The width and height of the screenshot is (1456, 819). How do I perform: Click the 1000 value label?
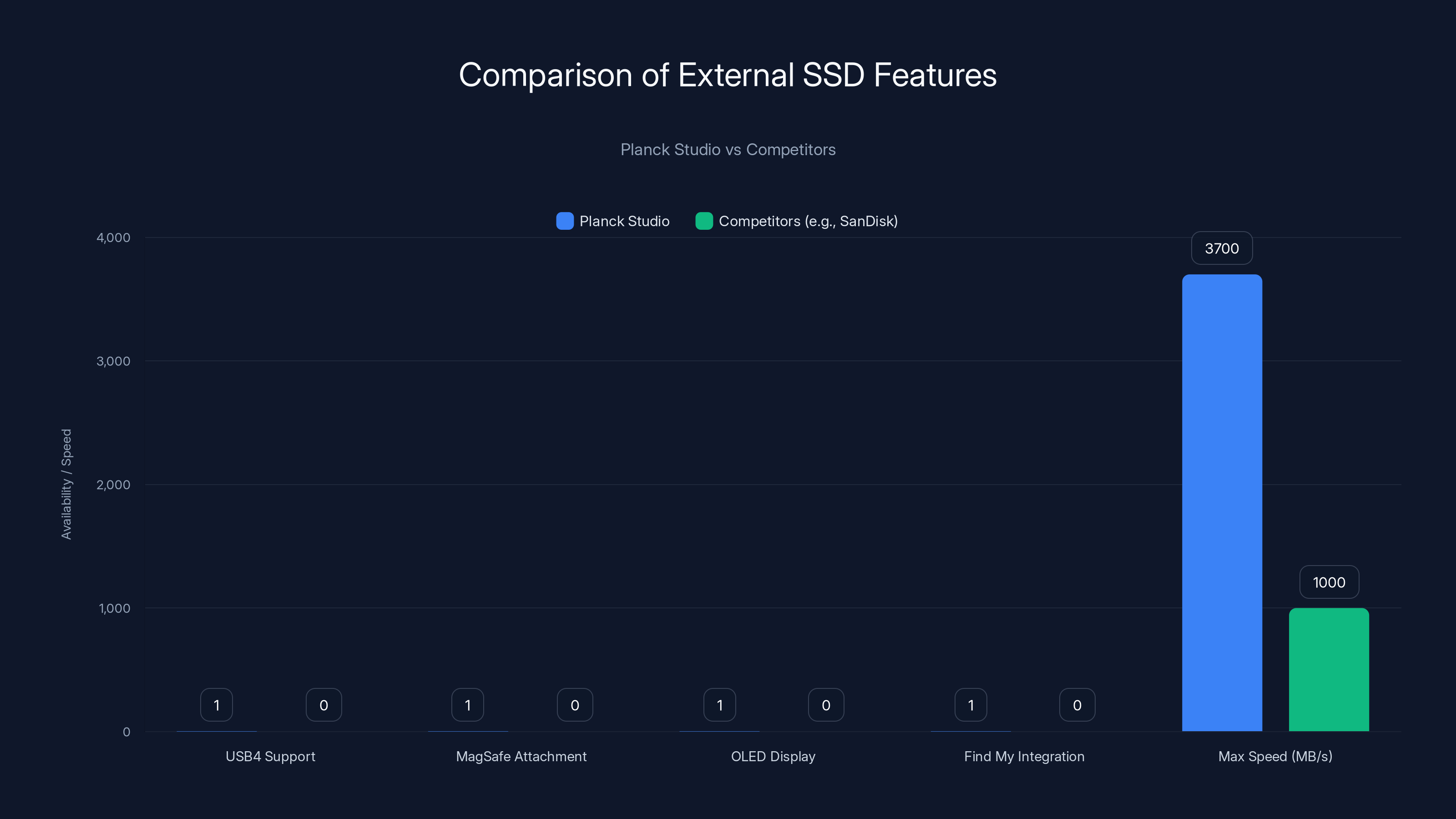click(1329, 581)
